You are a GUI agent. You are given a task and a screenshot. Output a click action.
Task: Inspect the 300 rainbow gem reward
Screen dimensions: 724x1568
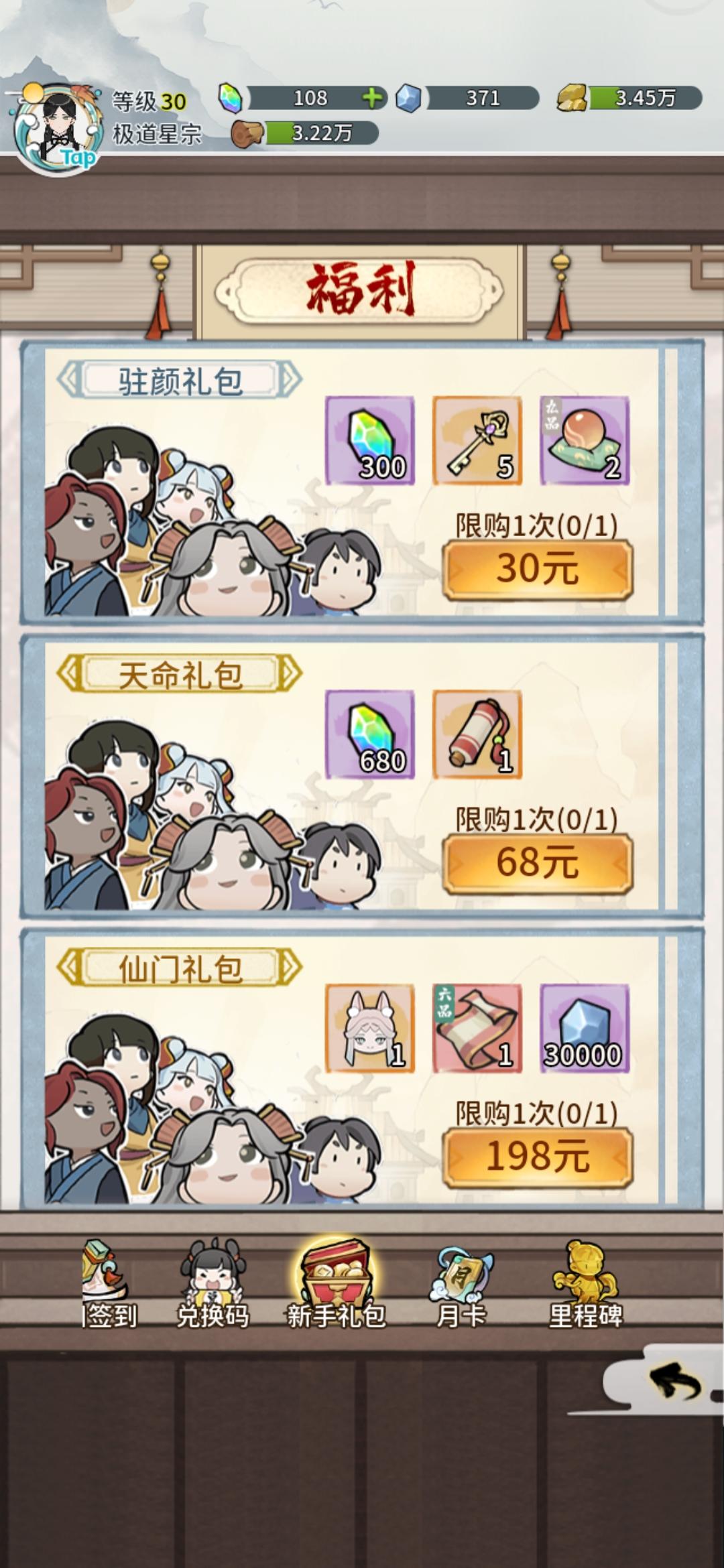pyautogui.click(x=370, y=440)
